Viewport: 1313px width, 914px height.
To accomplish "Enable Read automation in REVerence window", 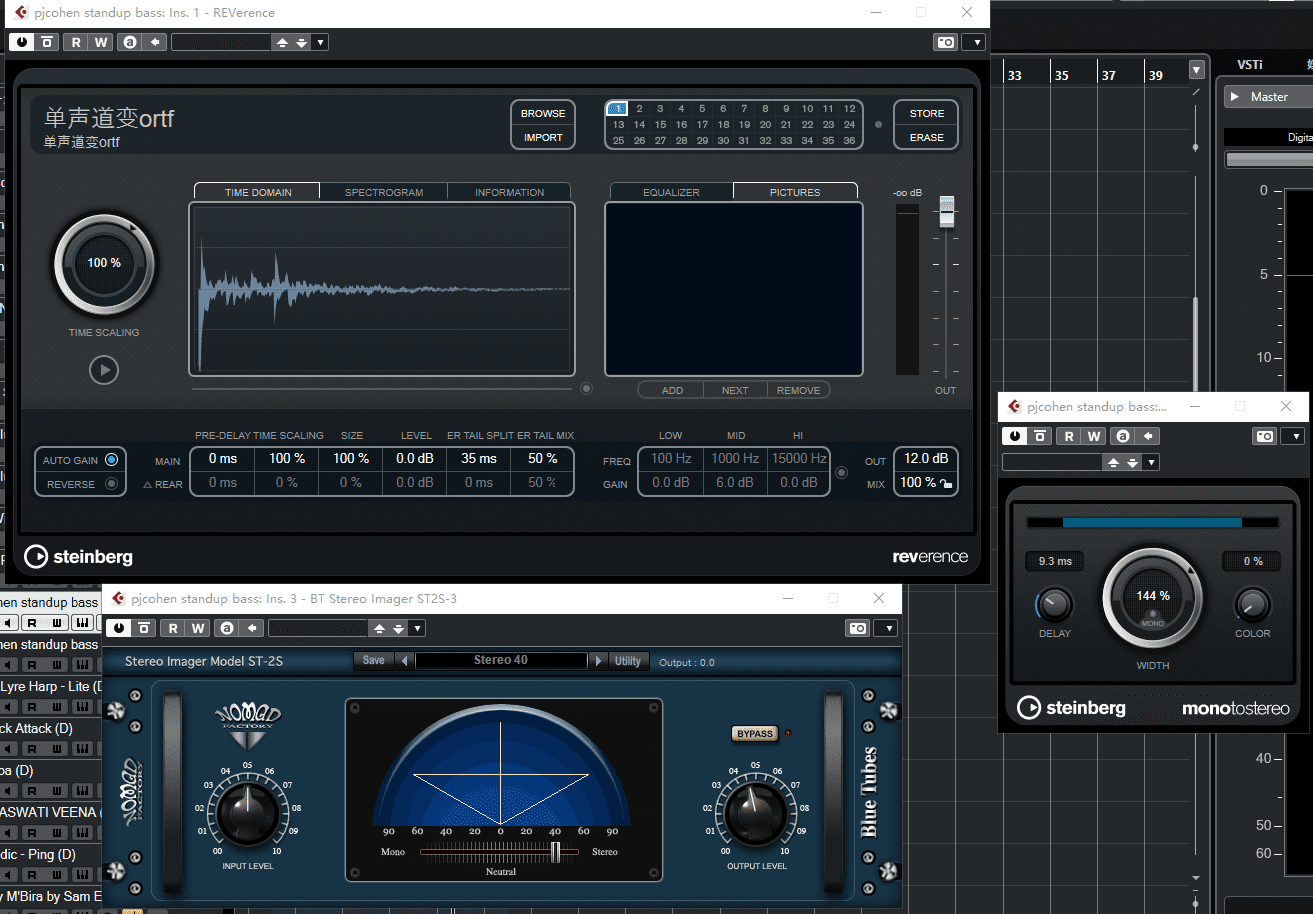I will pos(76,42).
